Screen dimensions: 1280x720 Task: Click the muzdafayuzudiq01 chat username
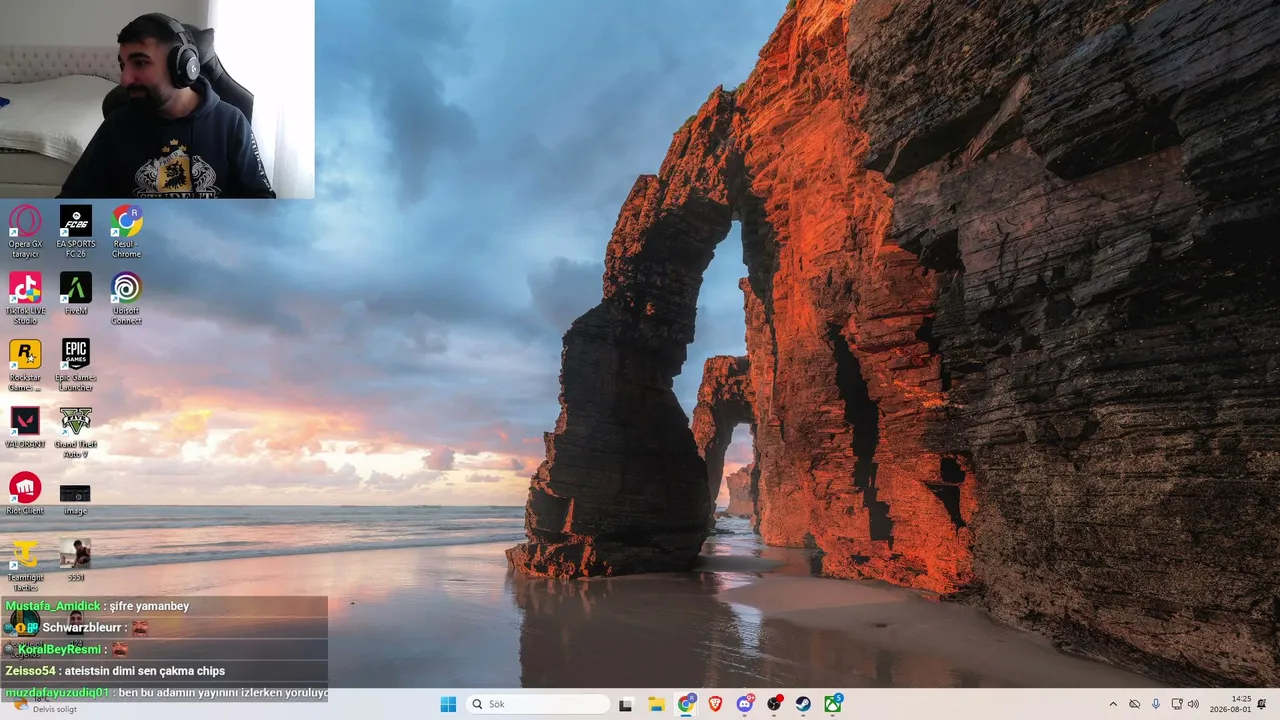coord(57,693)
